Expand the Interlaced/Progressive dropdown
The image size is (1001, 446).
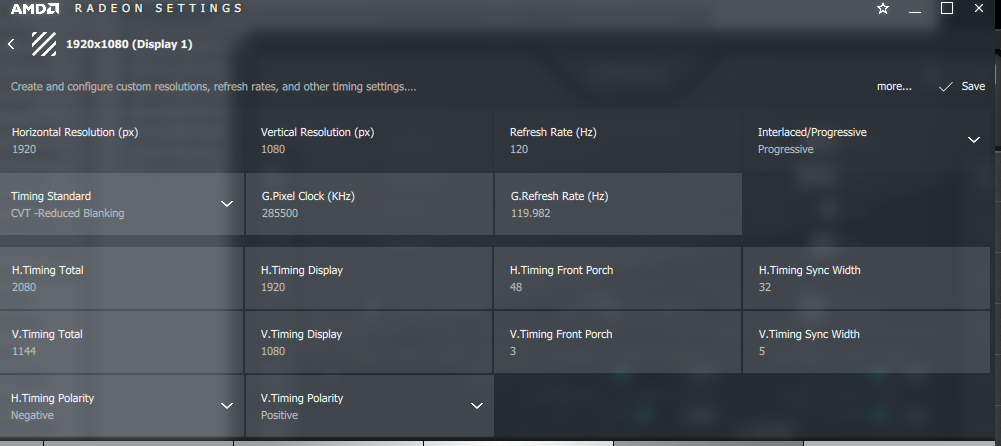[x=974, y=140]
